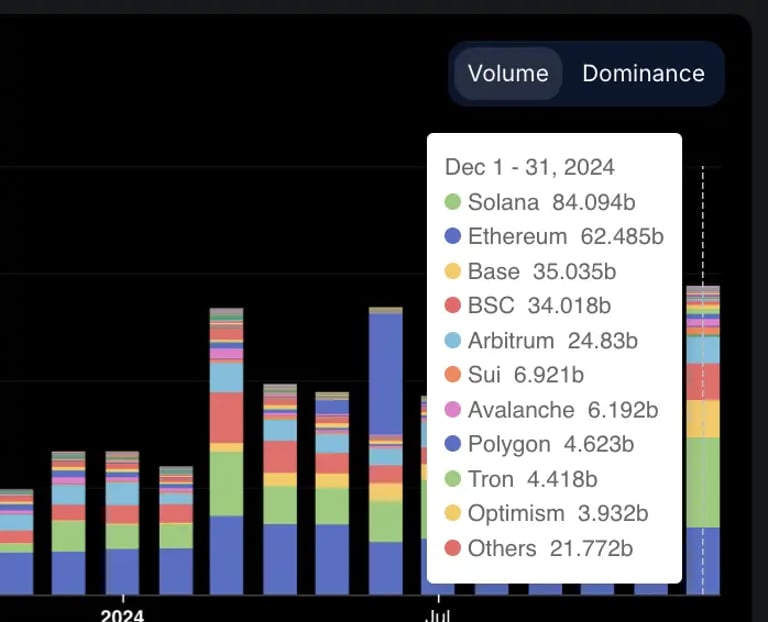The height and width of the screenshot is (622, 768).
Task: Click the 'BSC 34.018b' tooltip entry
Action: [528, 305]
